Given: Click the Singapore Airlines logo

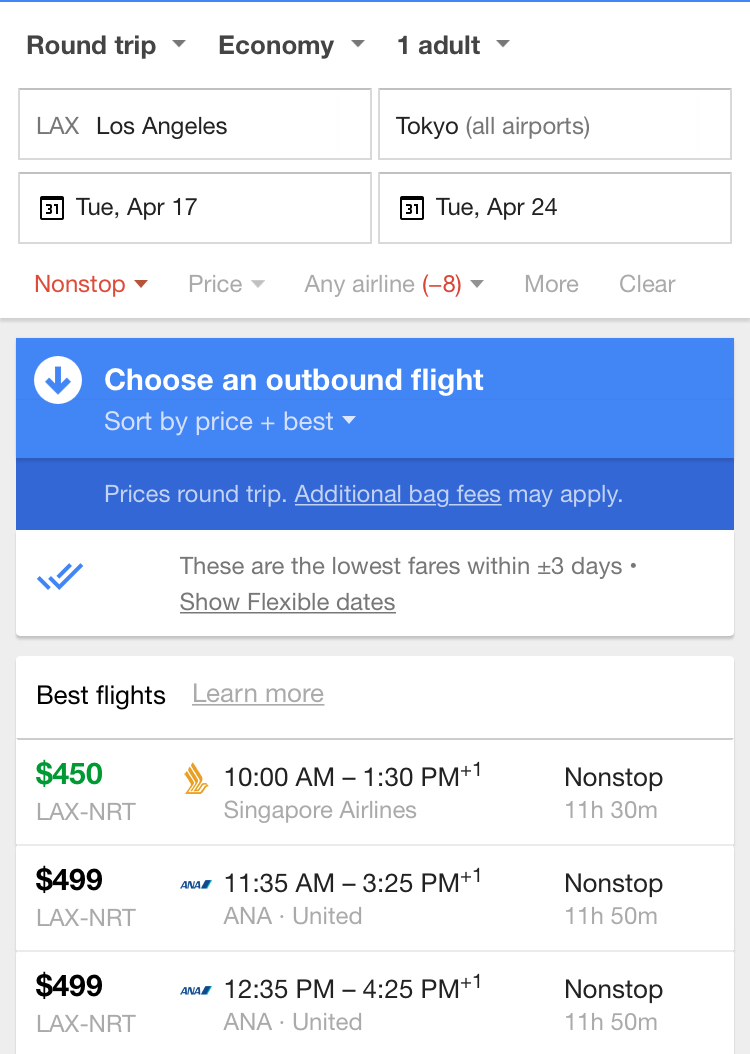Looking at the screenshot, I should click(x=196, y=779).
